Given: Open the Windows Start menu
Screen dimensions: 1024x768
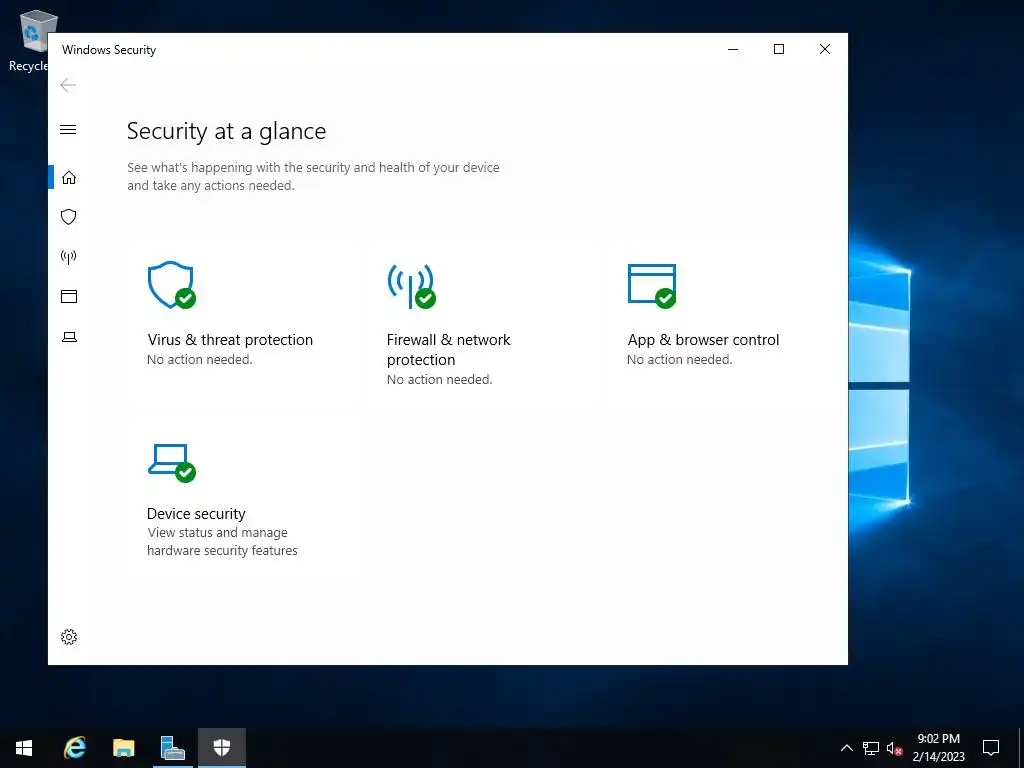Looking at the screenshot, I should click(24, 748).
